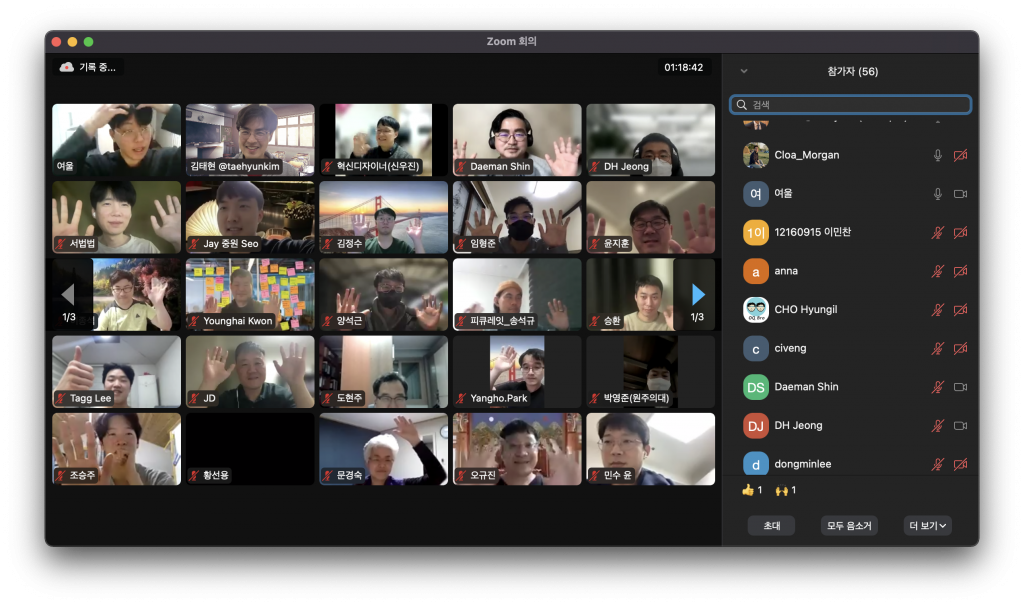Screen dimensions: 1024x606
Task: Click the orange anna avatar
Action: 756,271
